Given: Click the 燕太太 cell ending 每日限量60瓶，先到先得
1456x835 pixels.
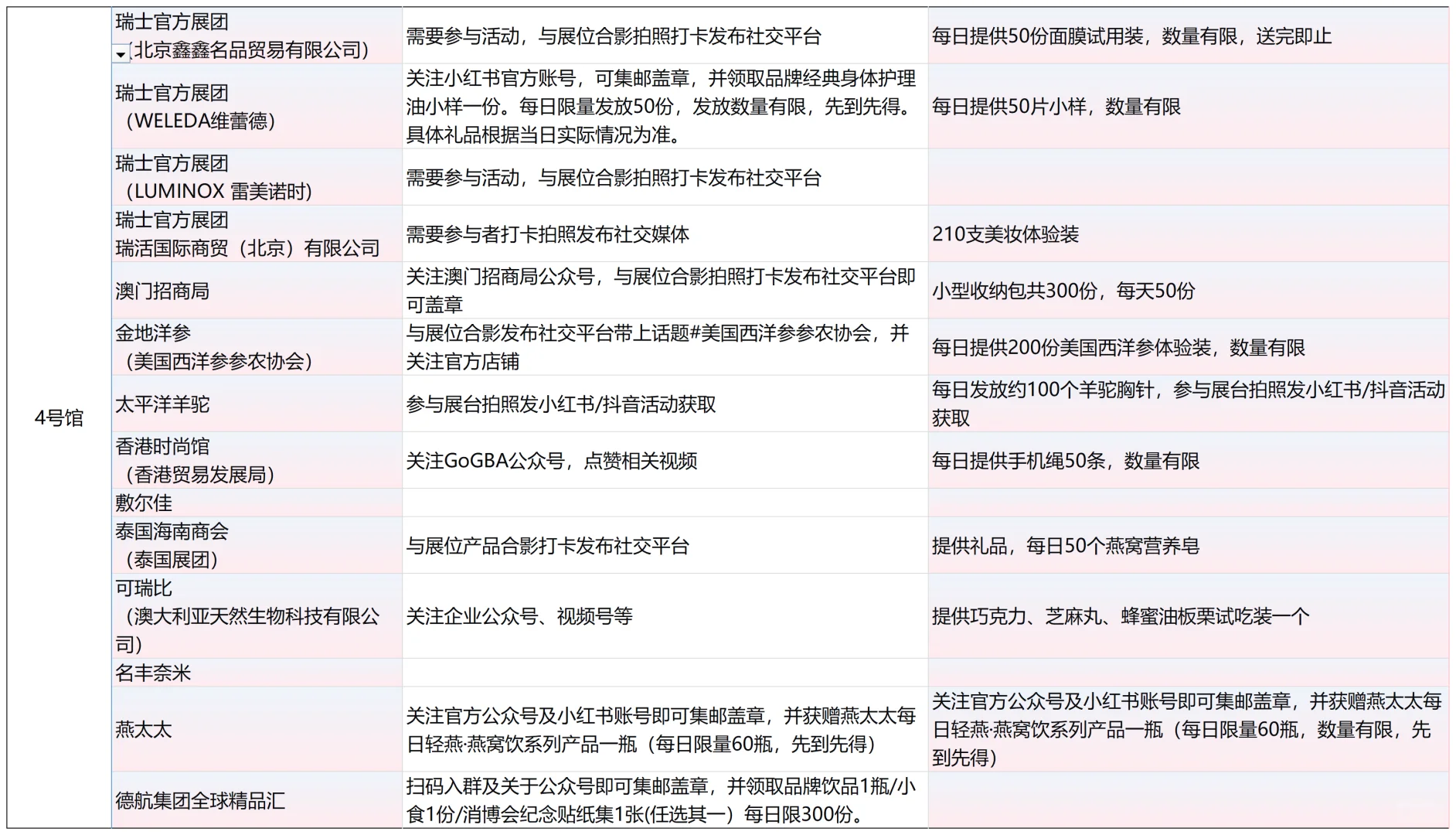Looking at the screenshot, I should pos(665,729).
